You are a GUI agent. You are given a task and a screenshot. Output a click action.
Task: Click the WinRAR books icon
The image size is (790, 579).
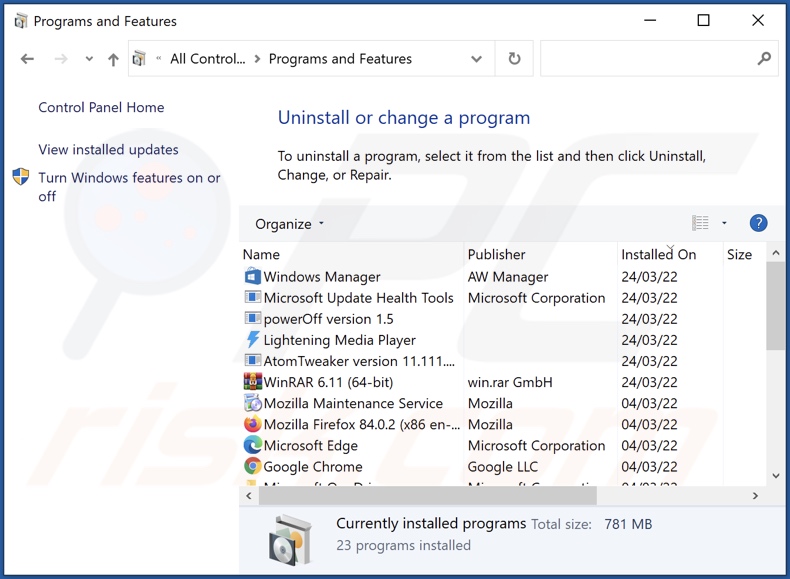[x=252, y=381]
